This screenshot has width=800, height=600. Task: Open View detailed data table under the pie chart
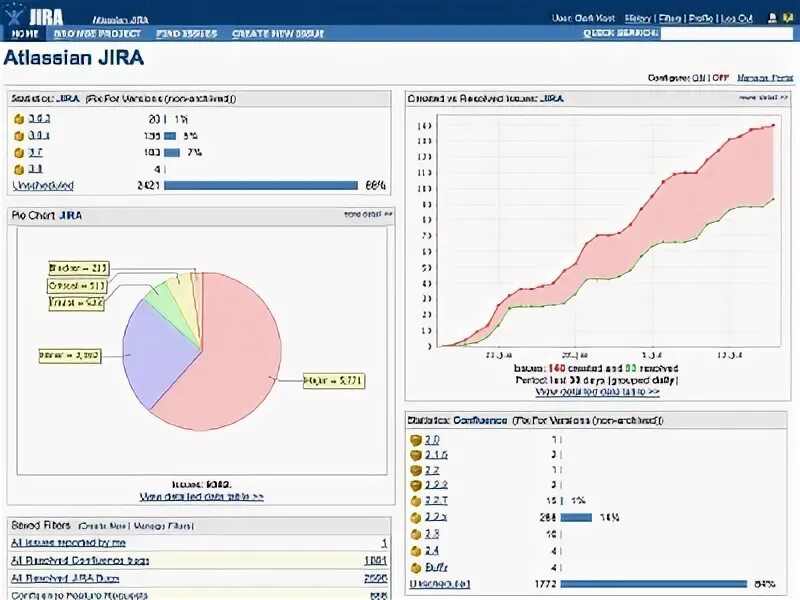202,496
